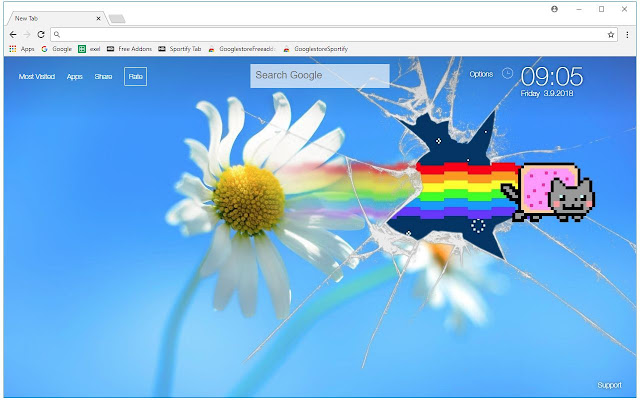Open the Apps menu on the new tab page
Viewport: 640px width, 400px height.
click(75, 76)
